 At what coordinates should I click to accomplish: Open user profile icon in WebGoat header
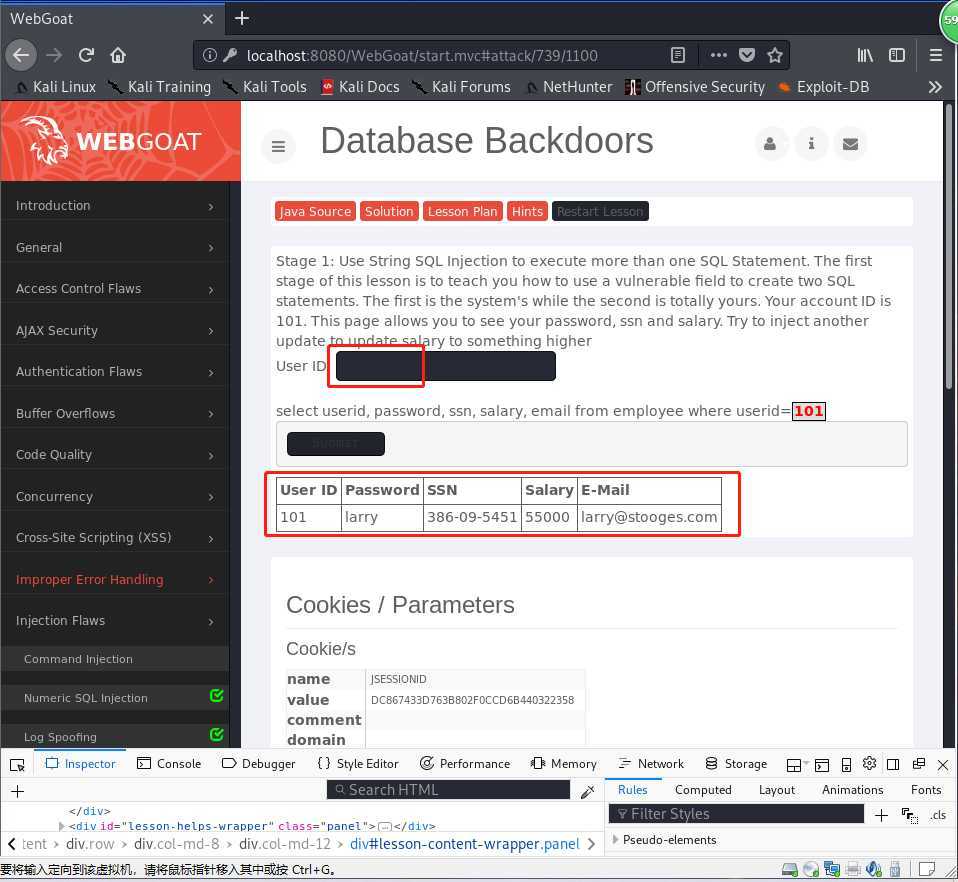pyautogui.click(x=770, y=144)
